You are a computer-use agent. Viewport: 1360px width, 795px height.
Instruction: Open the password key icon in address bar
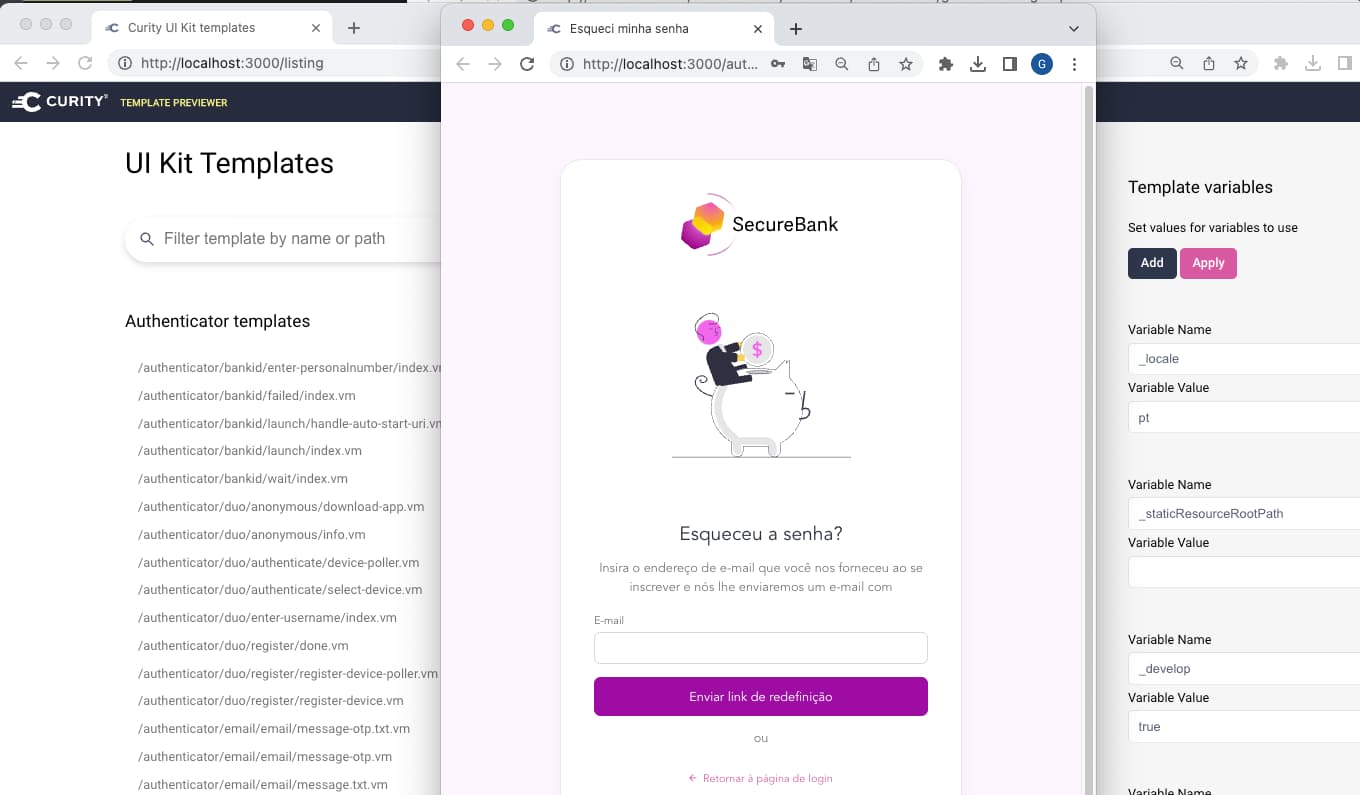[777, 64]
